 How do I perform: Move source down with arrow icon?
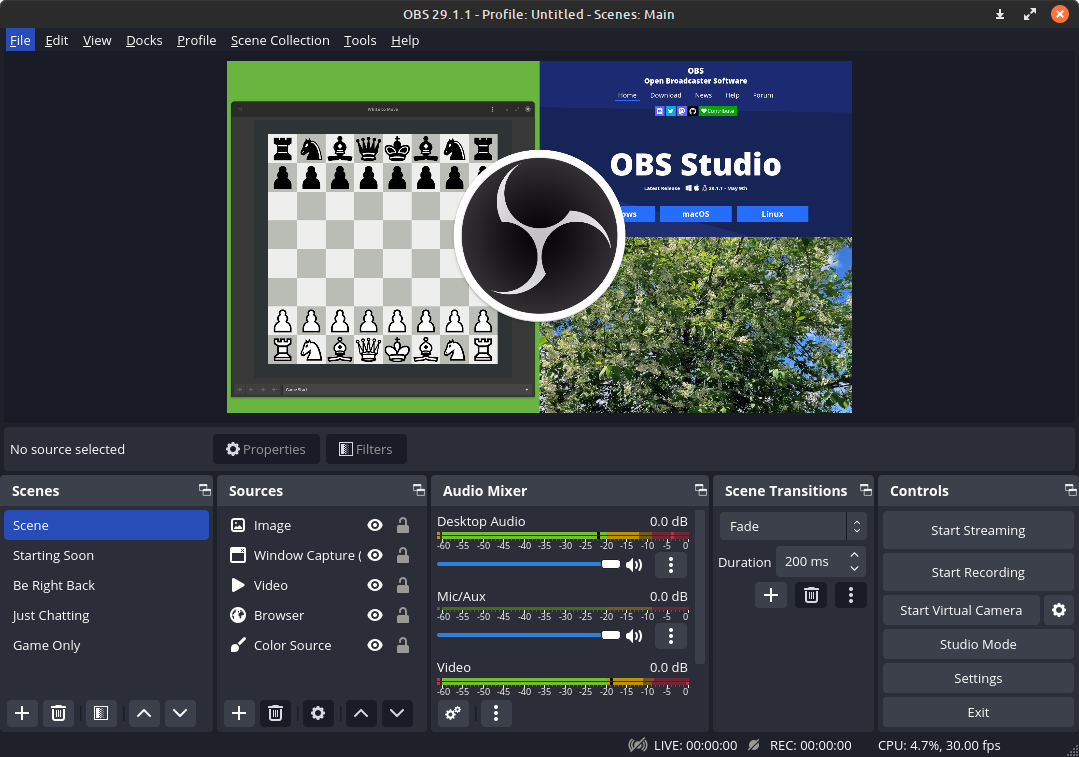click(397, 713)
